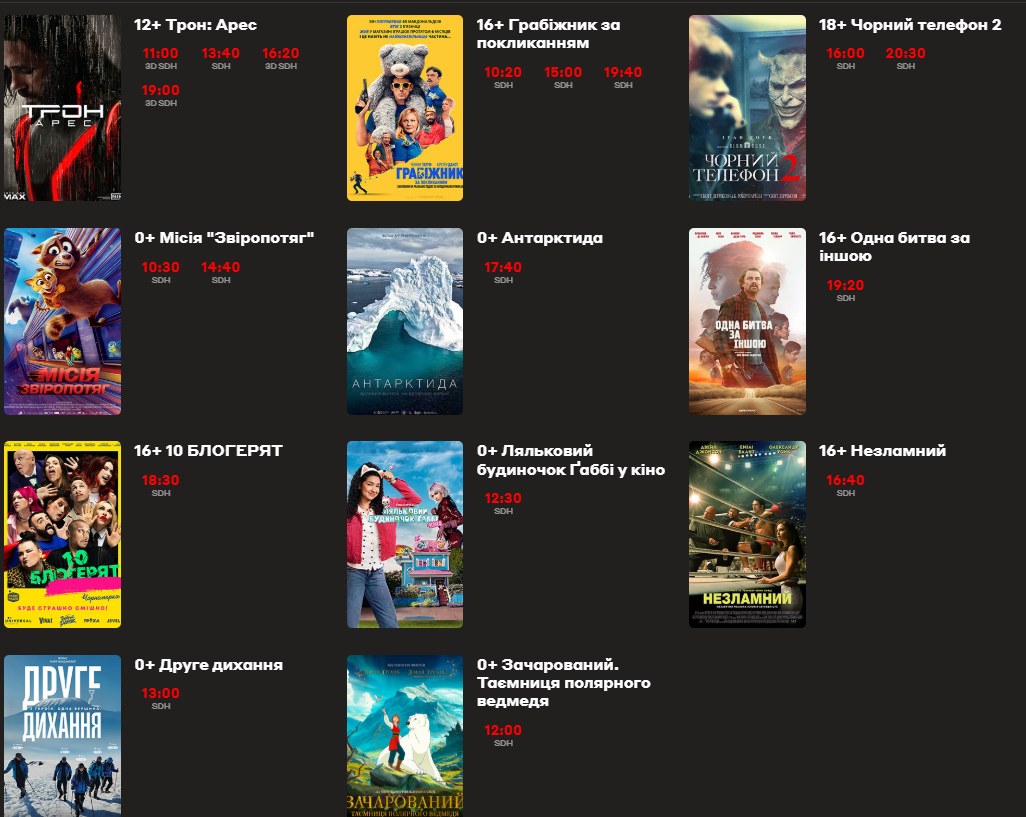Click the Антарктида iceberg poster
Viewport: 1026px width, 817px height.
point(405,321)
